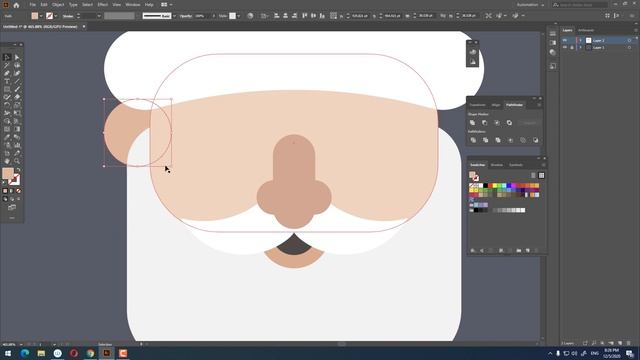Image resolution: width=640 pixels, height=360 pixels.
Task: Click Outline pathfinder icon
Action: (523, 140)
